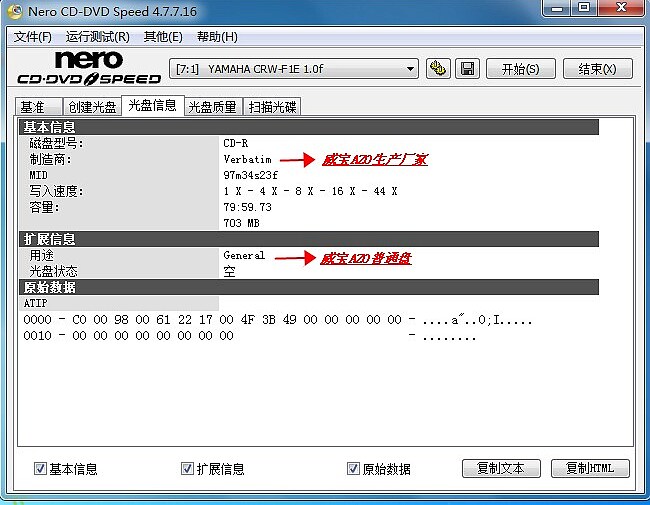
Task: Open the 运行测试(R) menu
Action: tap(97, 37)
